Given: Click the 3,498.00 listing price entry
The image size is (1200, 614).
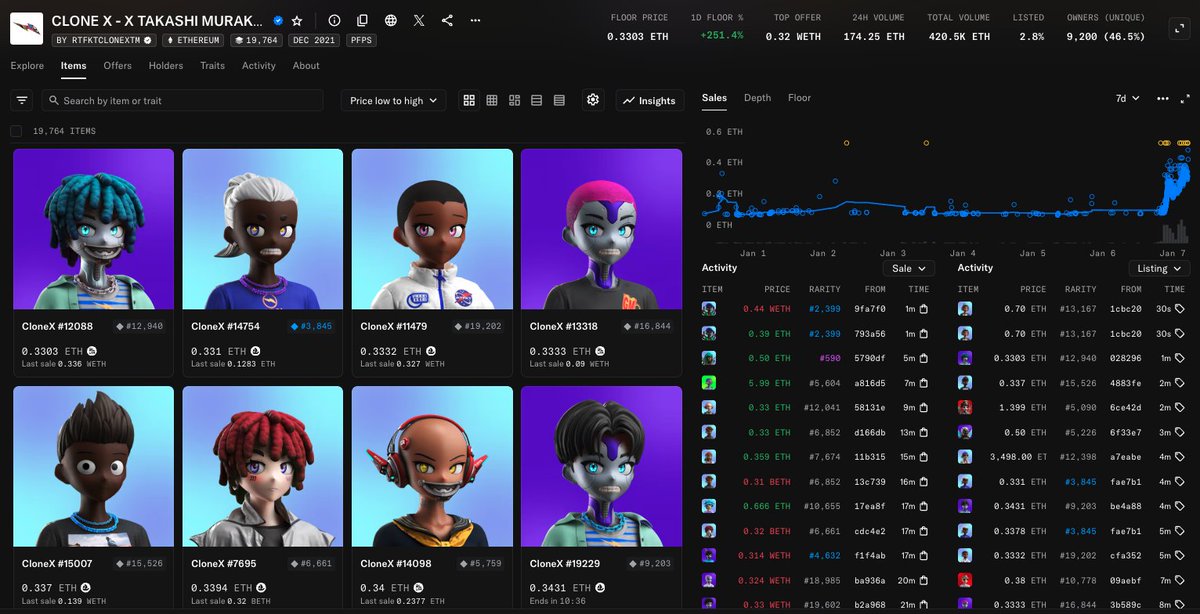Looking at the screenshot, I should (1016, 456).
